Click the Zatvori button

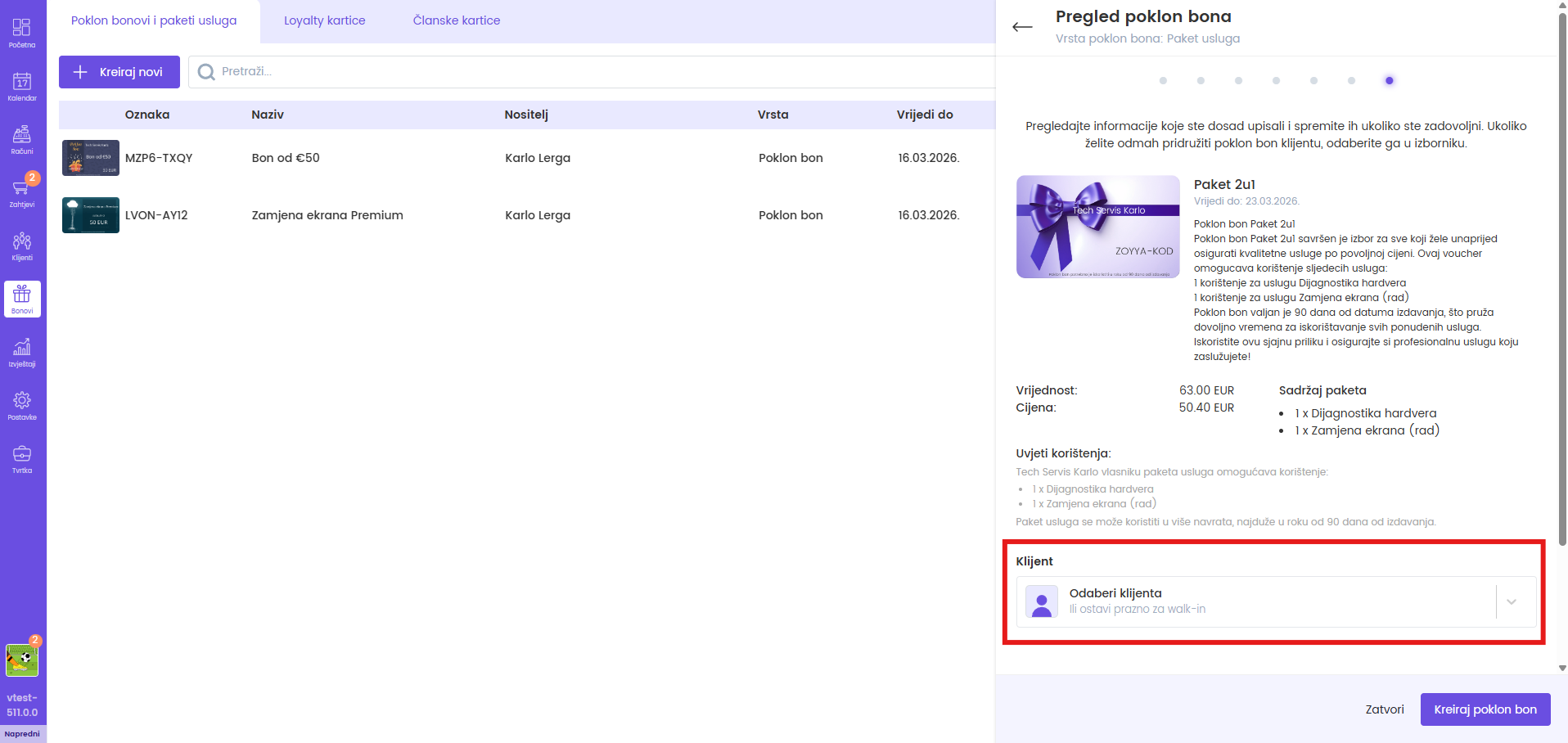1384,709
